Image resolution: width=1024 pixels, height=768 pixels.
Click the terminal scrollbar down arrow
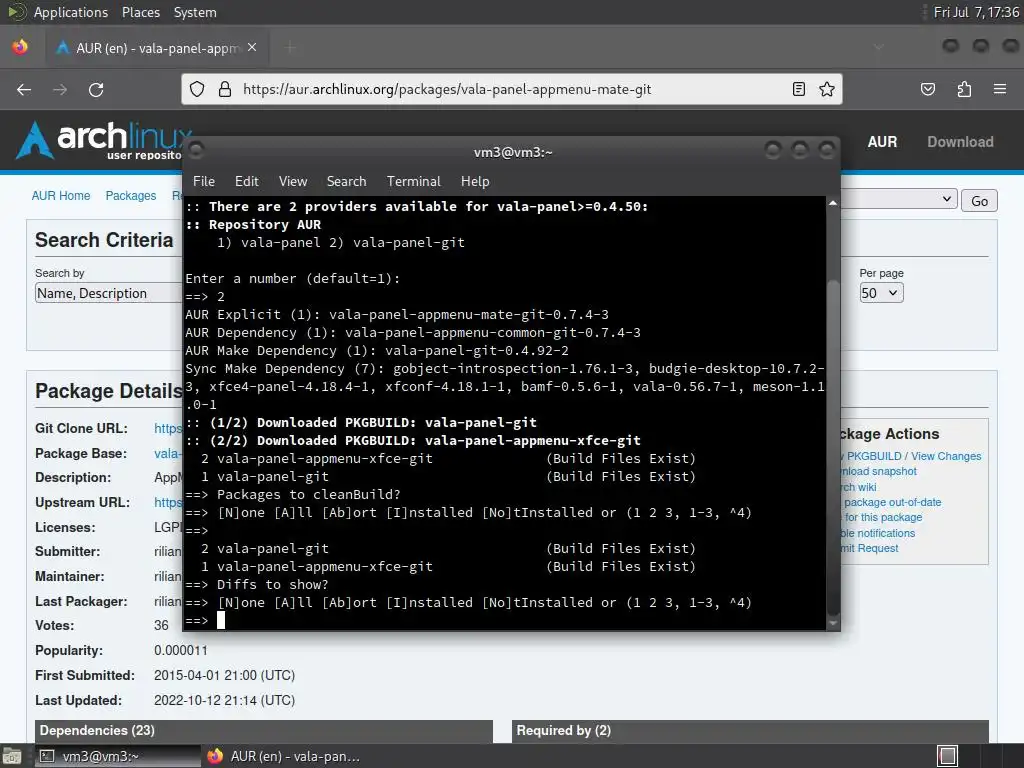pyautogui.click(x=833, y=624)
